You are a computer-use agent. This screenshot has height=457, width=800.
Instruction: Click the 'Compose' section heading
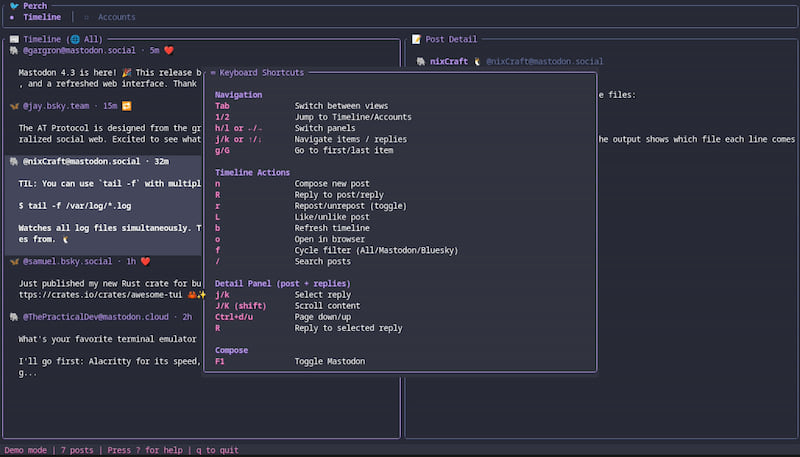[x=231, y=350]
